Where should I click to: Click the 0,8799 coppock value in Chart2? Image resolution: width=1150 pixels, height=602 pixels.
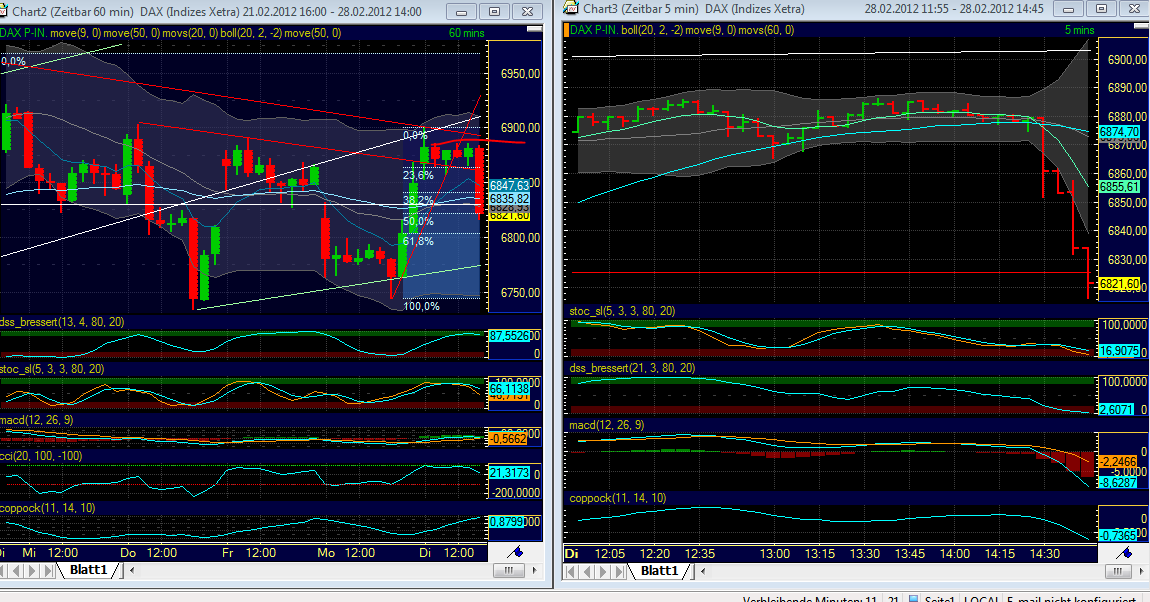(507, 521)
